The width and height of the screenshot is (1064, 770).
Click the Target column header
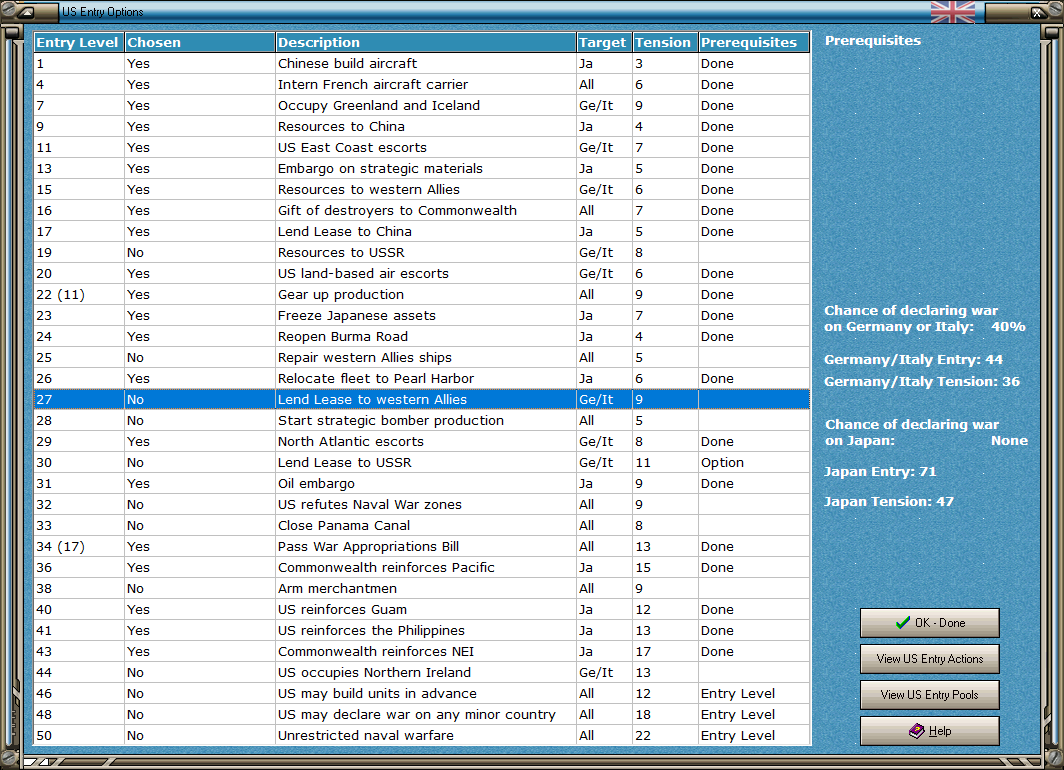coord(604,42)
